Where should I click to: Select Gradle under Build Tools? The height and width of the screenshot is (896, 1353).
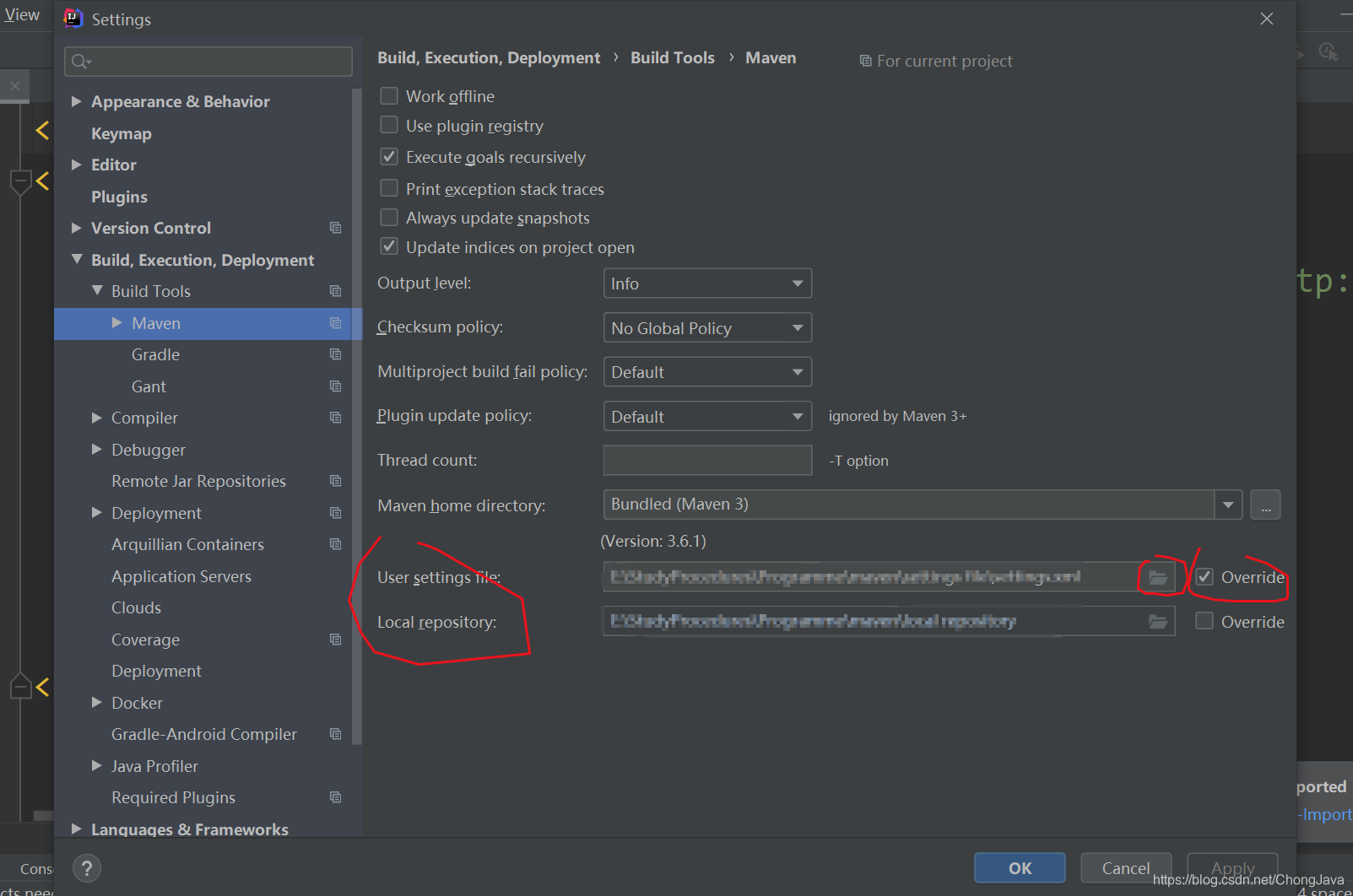tap(155, 354)
